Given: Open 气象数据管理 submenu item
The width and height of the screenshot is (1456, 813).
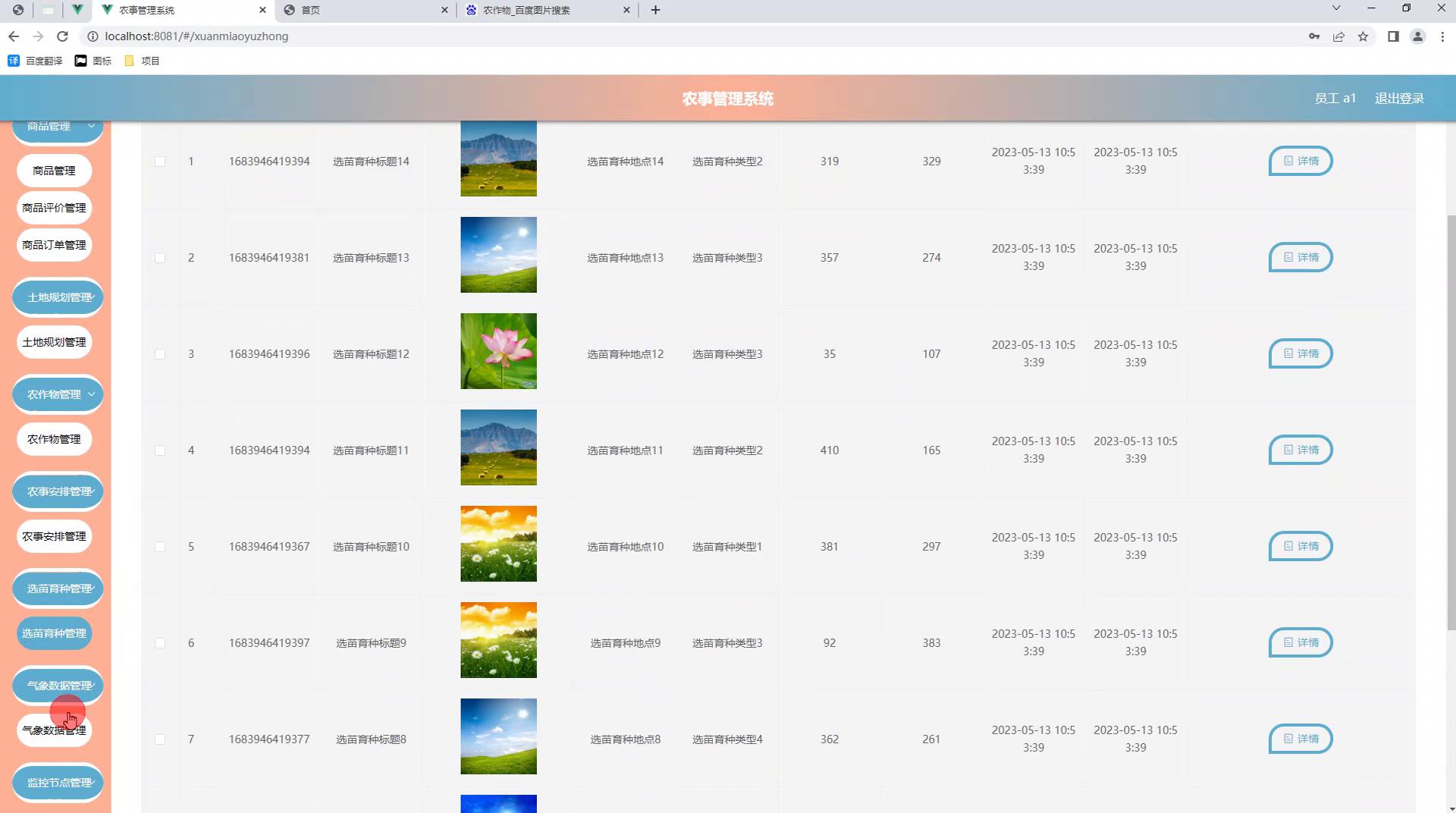Looking at the screenshot, I should coord(54,730).
